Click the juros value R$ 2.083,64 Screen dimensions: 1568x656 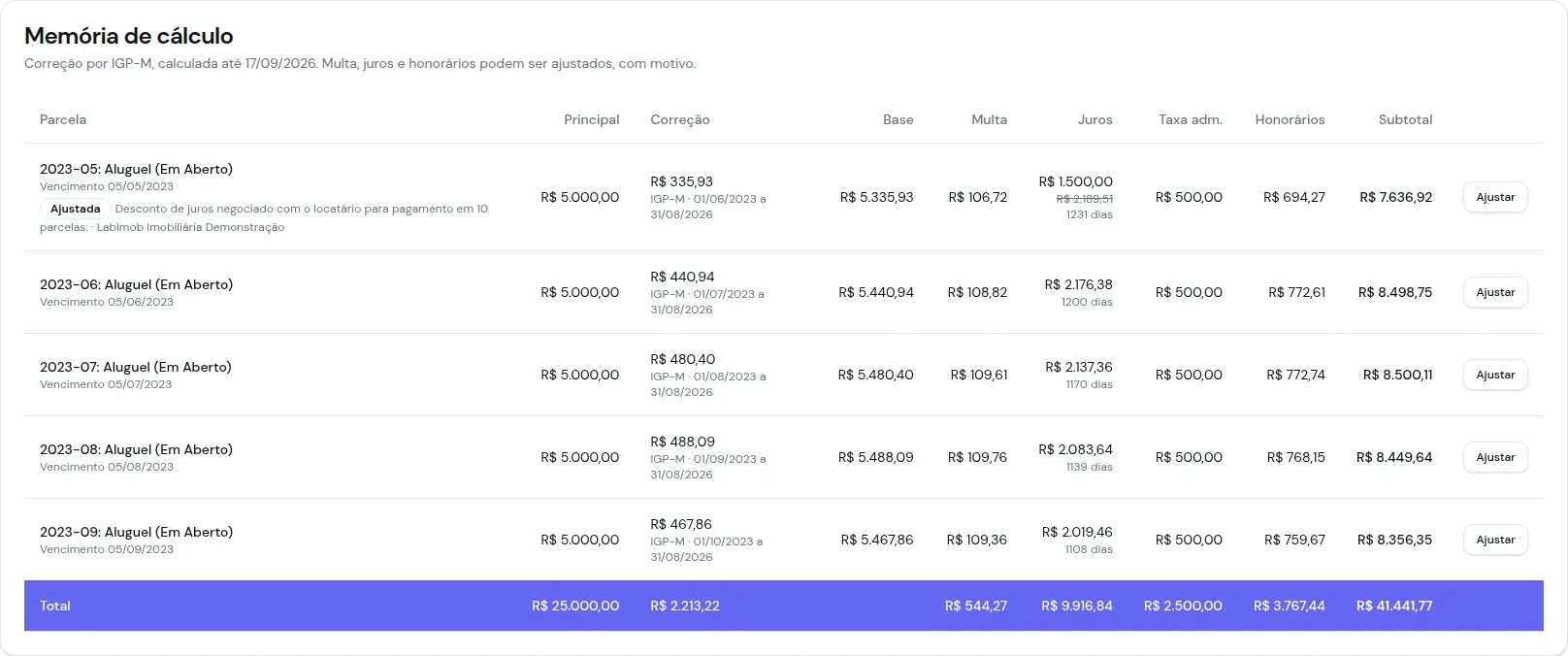coord(1075,449)
